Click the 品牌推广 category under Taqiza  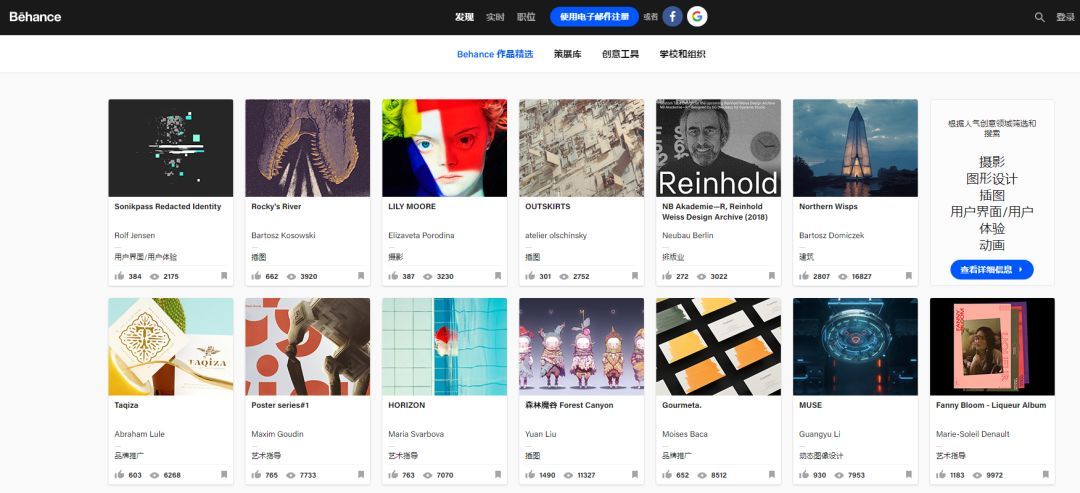point(129,456)
